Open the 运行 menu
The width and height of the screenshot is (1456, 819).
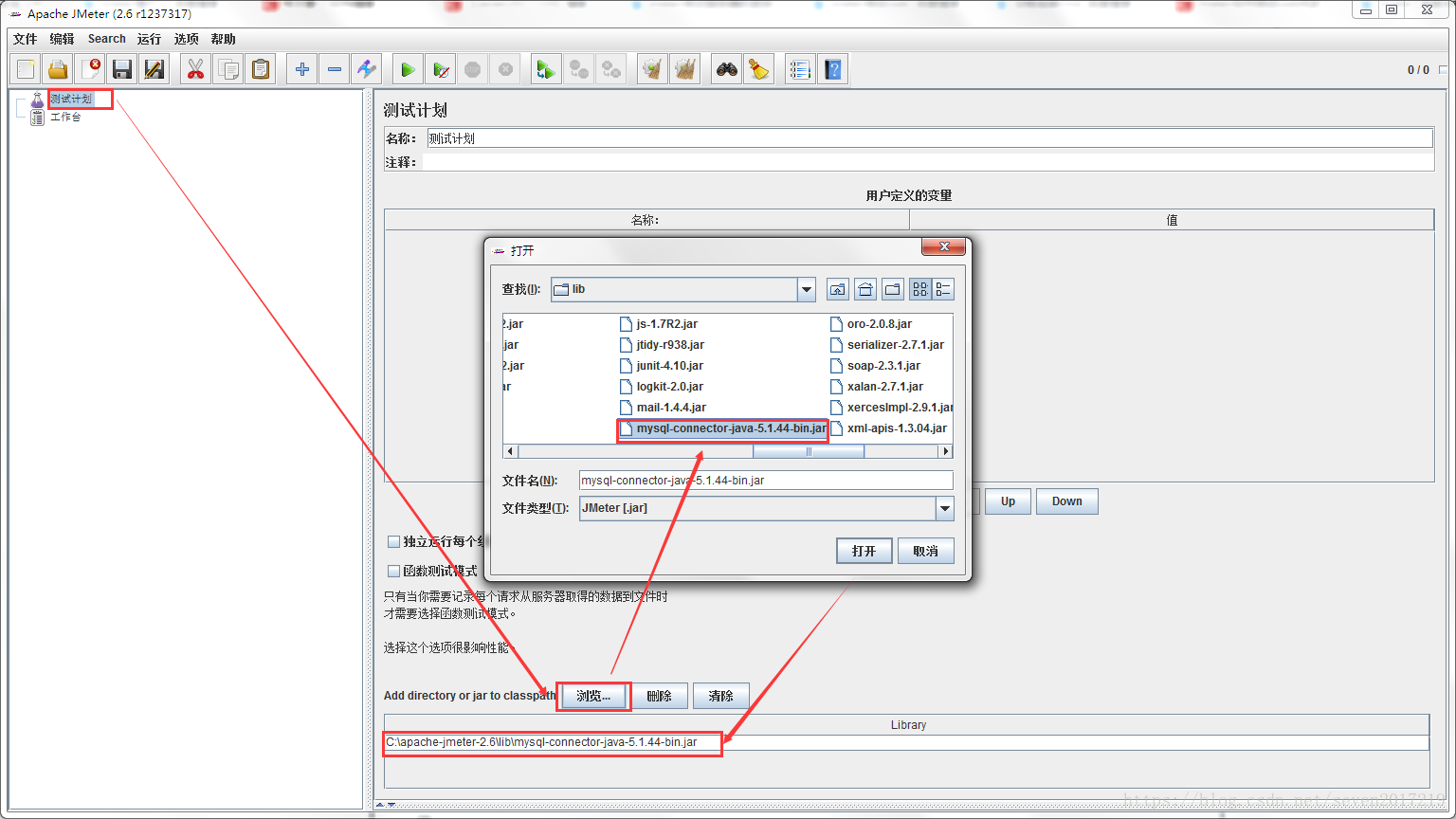149,39
